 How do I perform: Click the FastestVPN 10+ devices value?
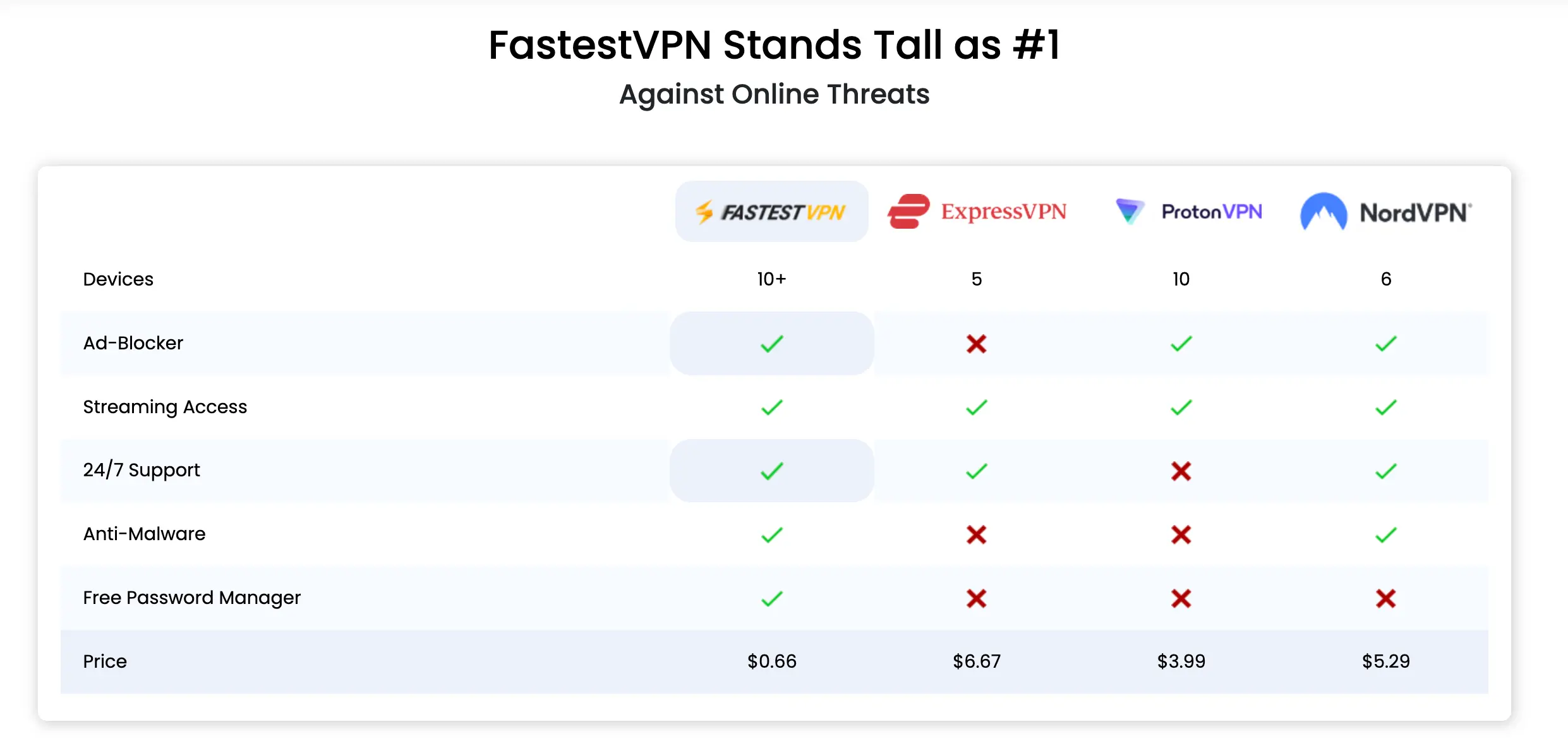click(x=771, y=279)
